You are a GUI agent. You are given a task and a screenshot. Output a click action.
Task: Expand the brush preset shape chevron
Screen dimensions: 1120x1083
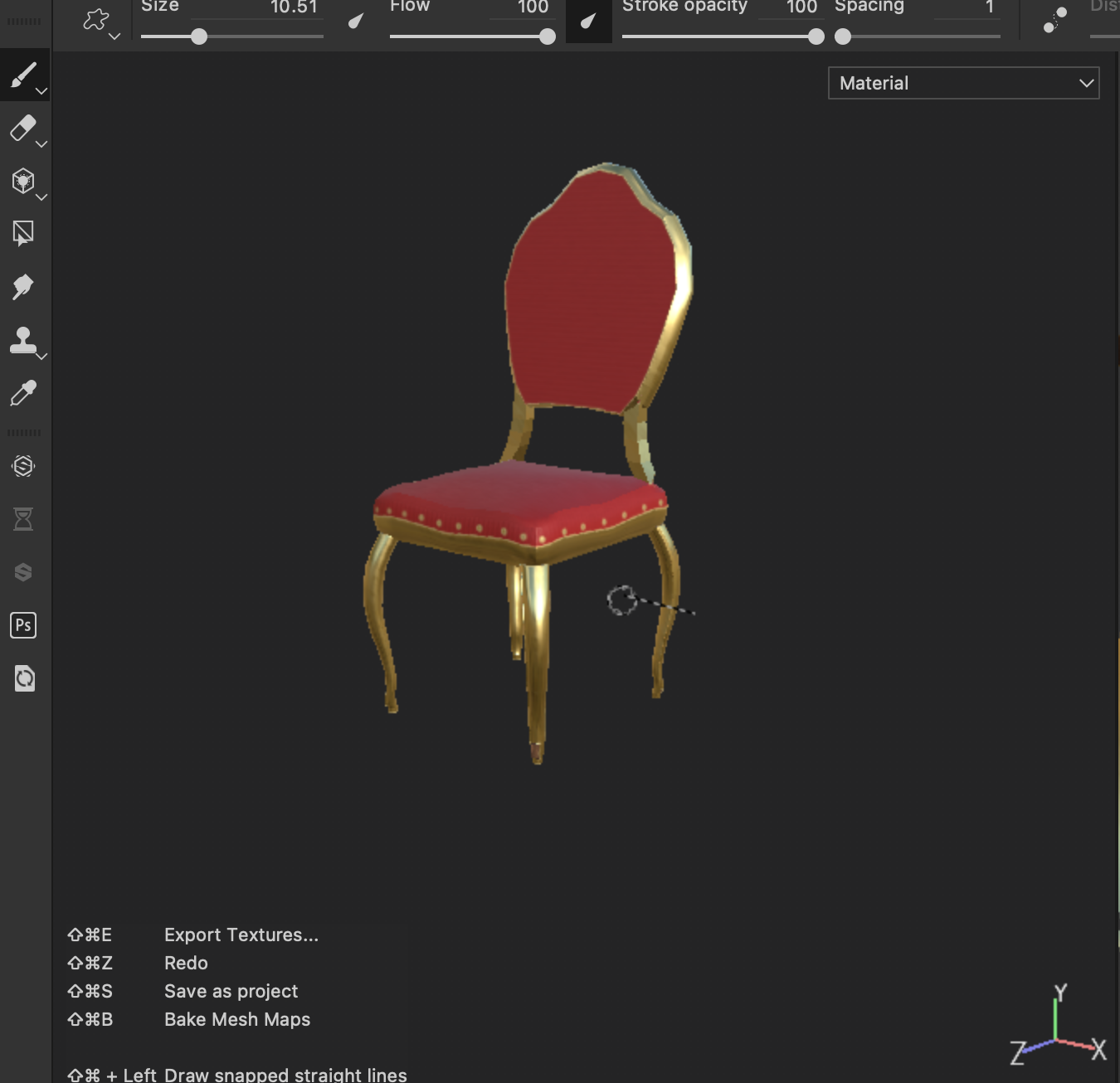[x=114, y=36]
